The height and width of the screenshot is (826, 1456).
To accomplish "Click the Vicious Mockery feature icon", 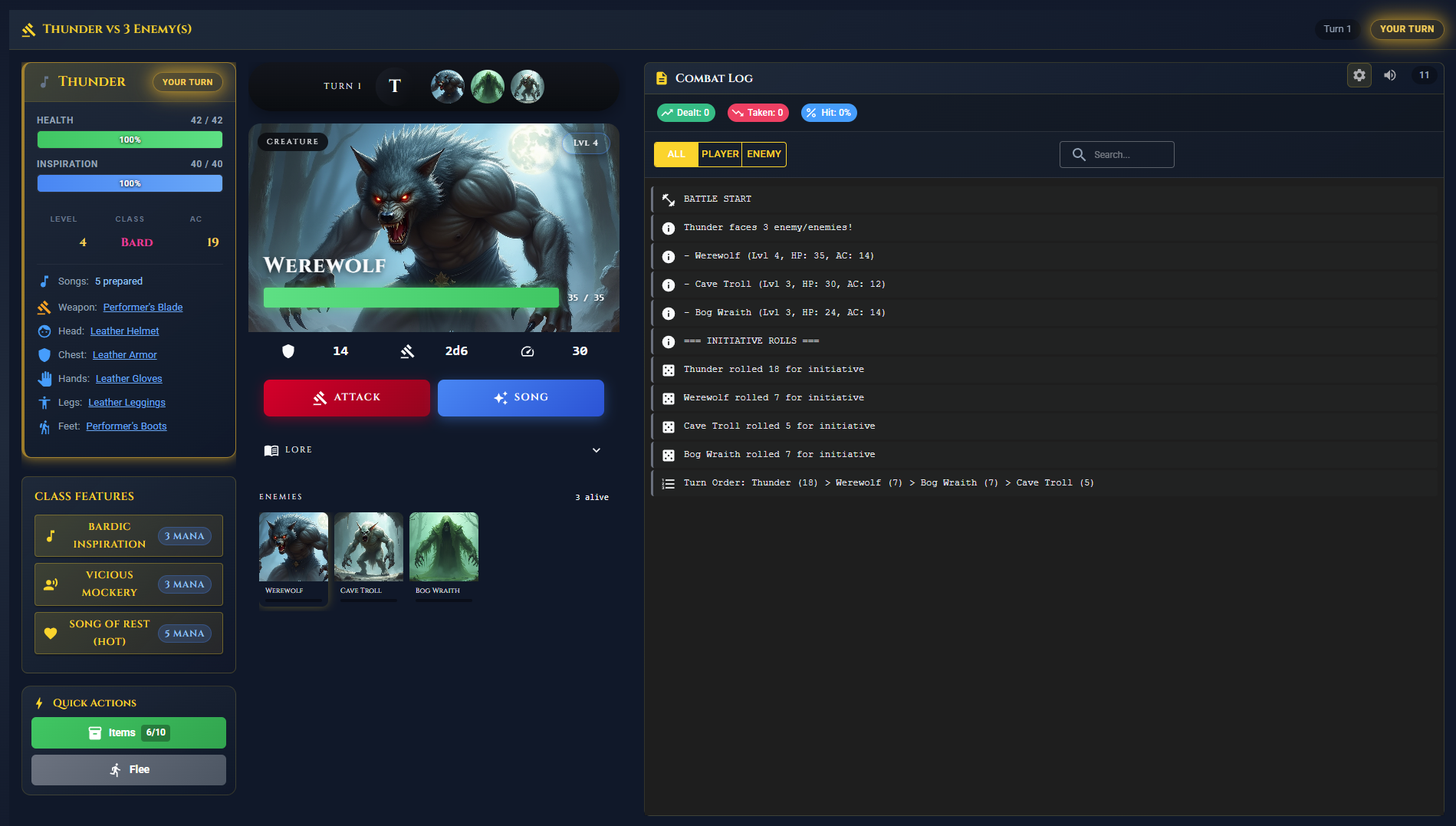I will (51, 584).
